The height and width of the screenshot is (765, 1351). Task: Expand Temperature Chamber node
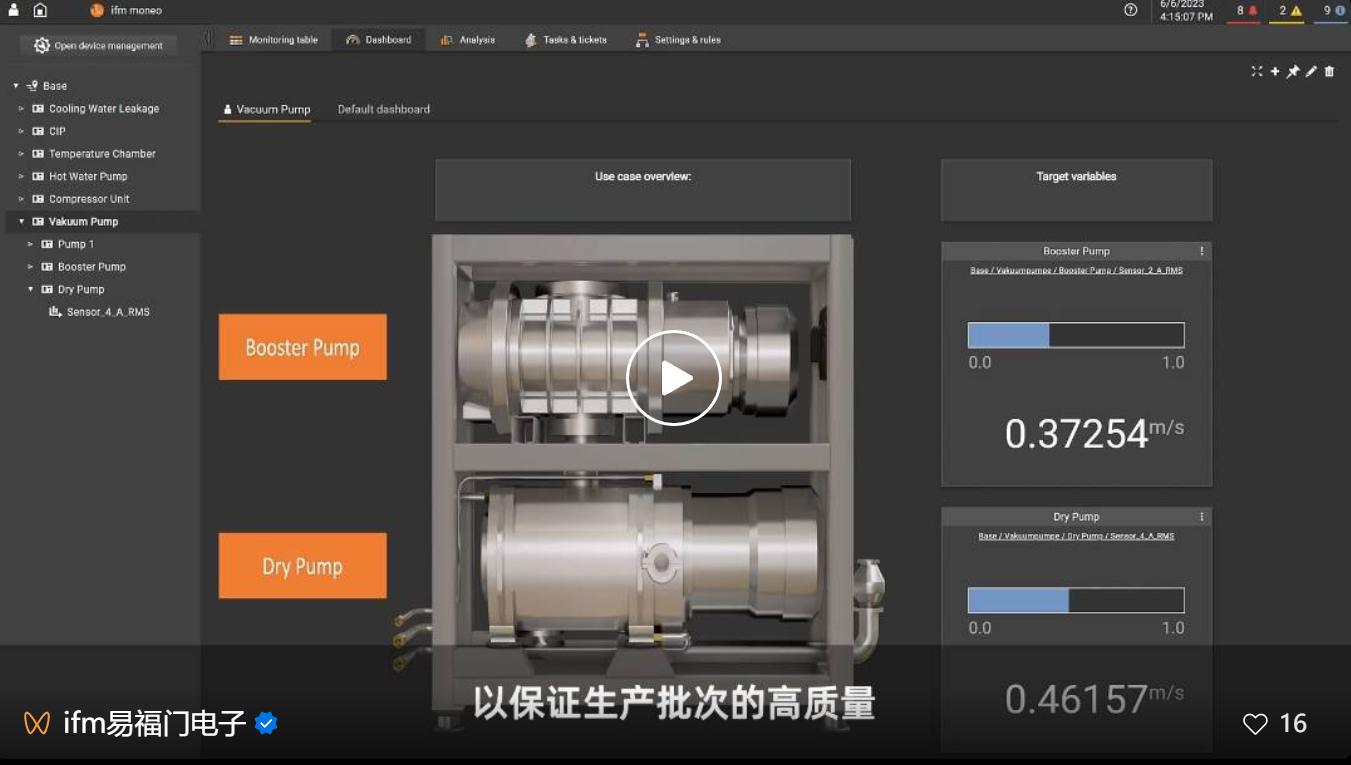point(21,154)
